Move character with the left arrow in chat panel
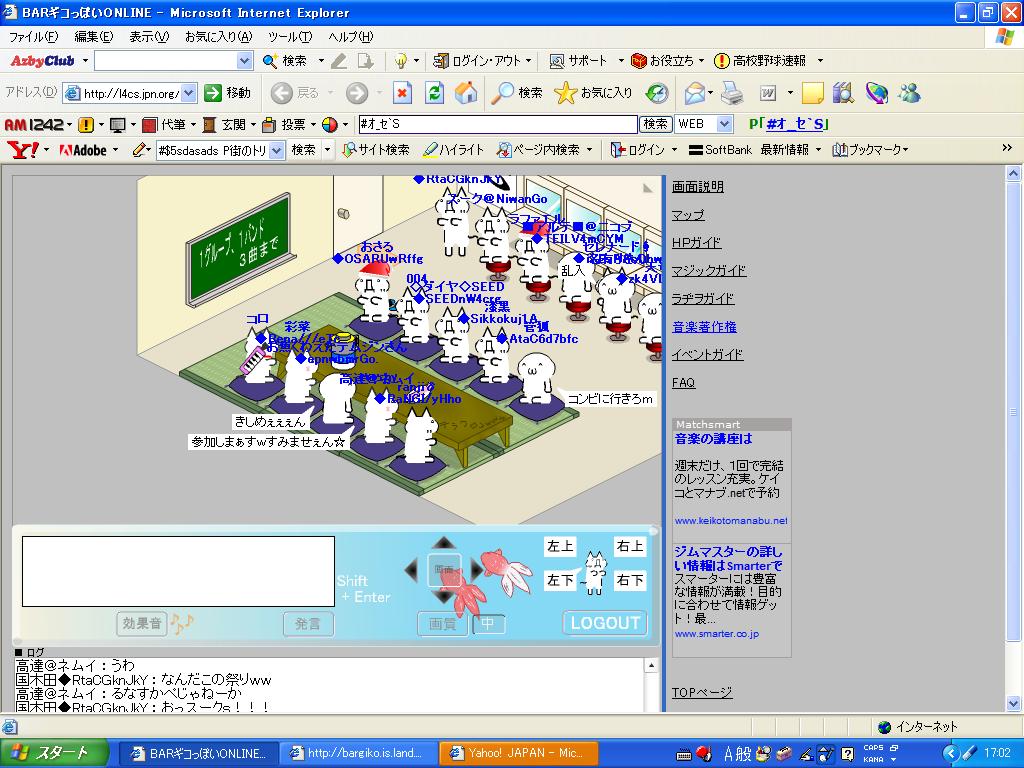Screen dimensions: 1024x768 coord(411,569)
